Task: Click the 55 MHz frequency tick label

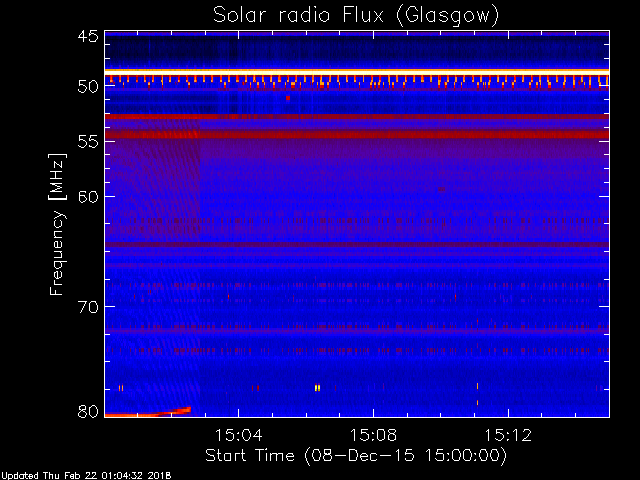Action: pyautogui.click(x=88, y=142)
